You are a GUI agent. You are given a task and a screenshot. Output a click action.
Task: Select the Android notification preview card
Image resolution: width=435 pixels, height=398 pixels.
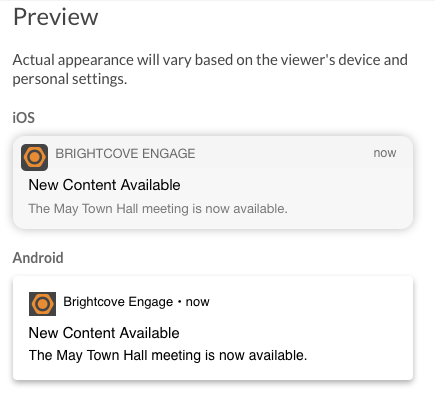coord(213,328)
